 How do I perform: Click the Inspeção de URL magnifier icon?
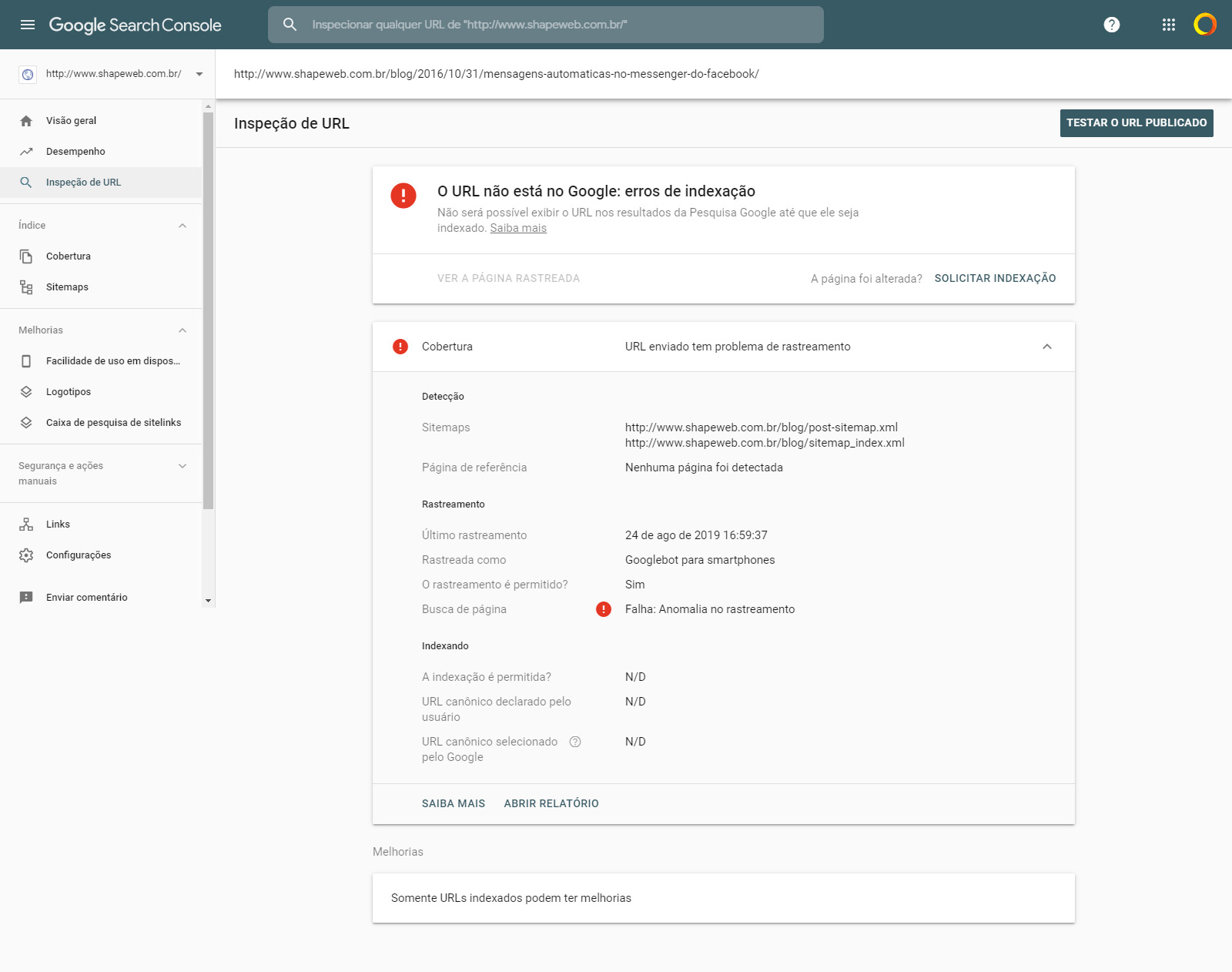click(26, 183)
